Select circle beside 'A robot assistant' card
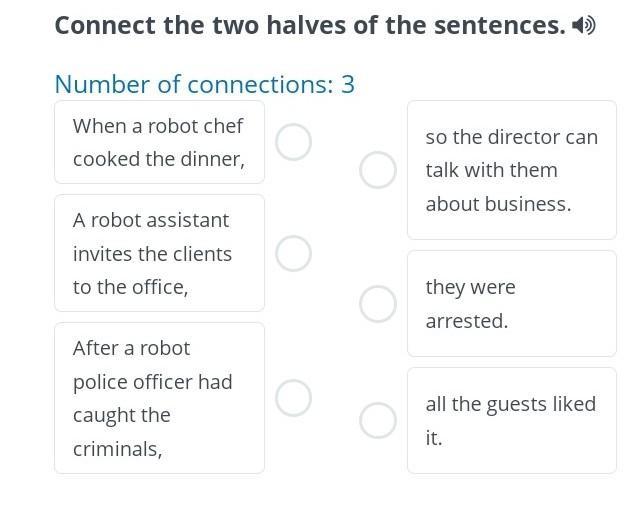This screenshot has height=515, width=629. 293,254
